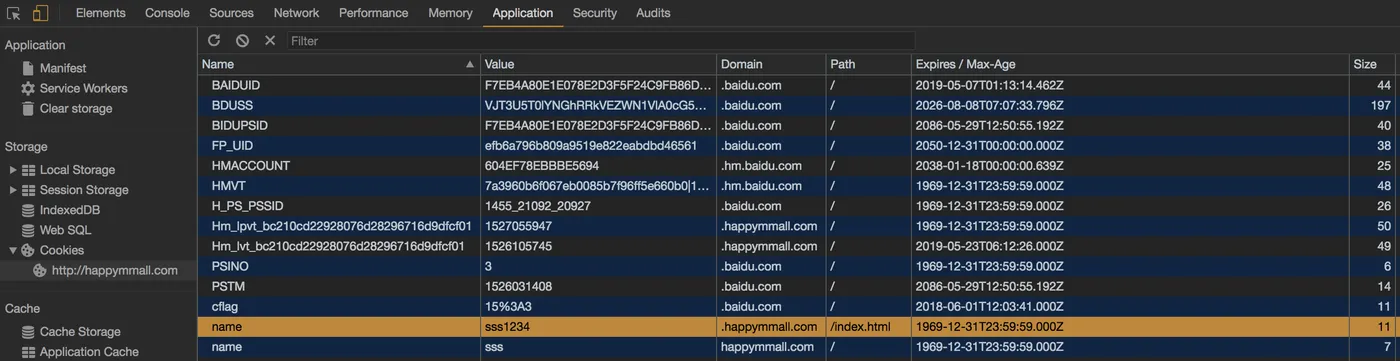Refresh the cookies table
Viewport: 1400px width, 361px height.
pos(214,40)
